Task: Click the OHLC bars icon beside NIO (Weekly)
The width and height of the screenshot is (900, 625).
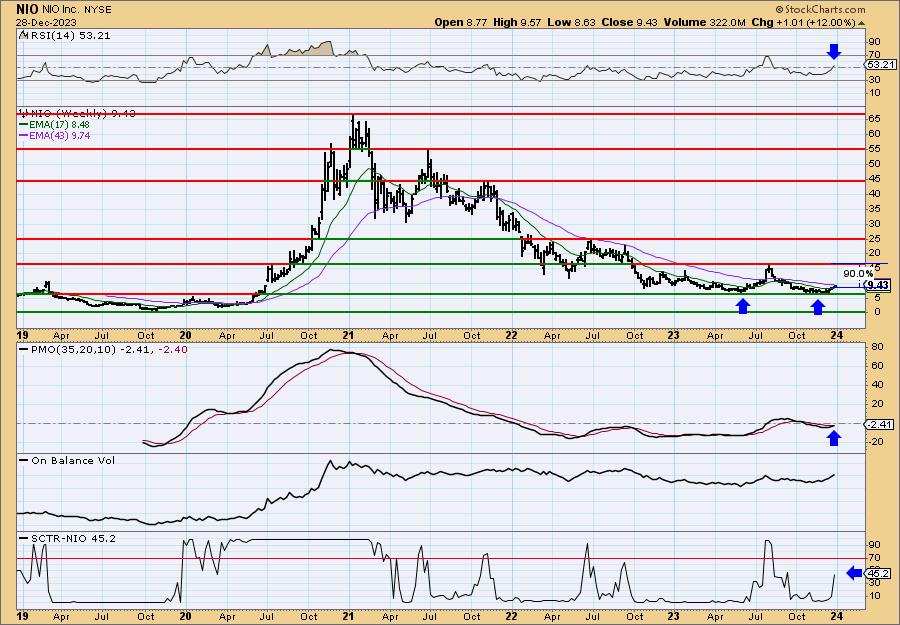Action: 22,113
